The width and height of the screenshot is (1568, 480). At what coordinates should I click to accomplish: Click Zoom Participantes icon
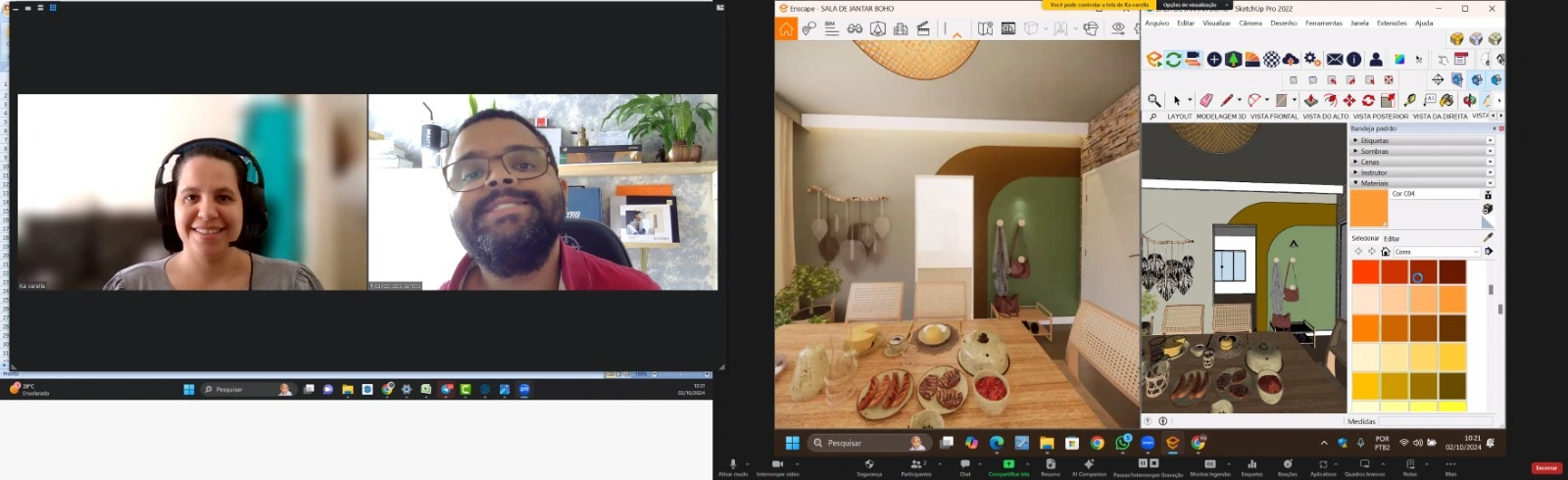coord(916,466)
